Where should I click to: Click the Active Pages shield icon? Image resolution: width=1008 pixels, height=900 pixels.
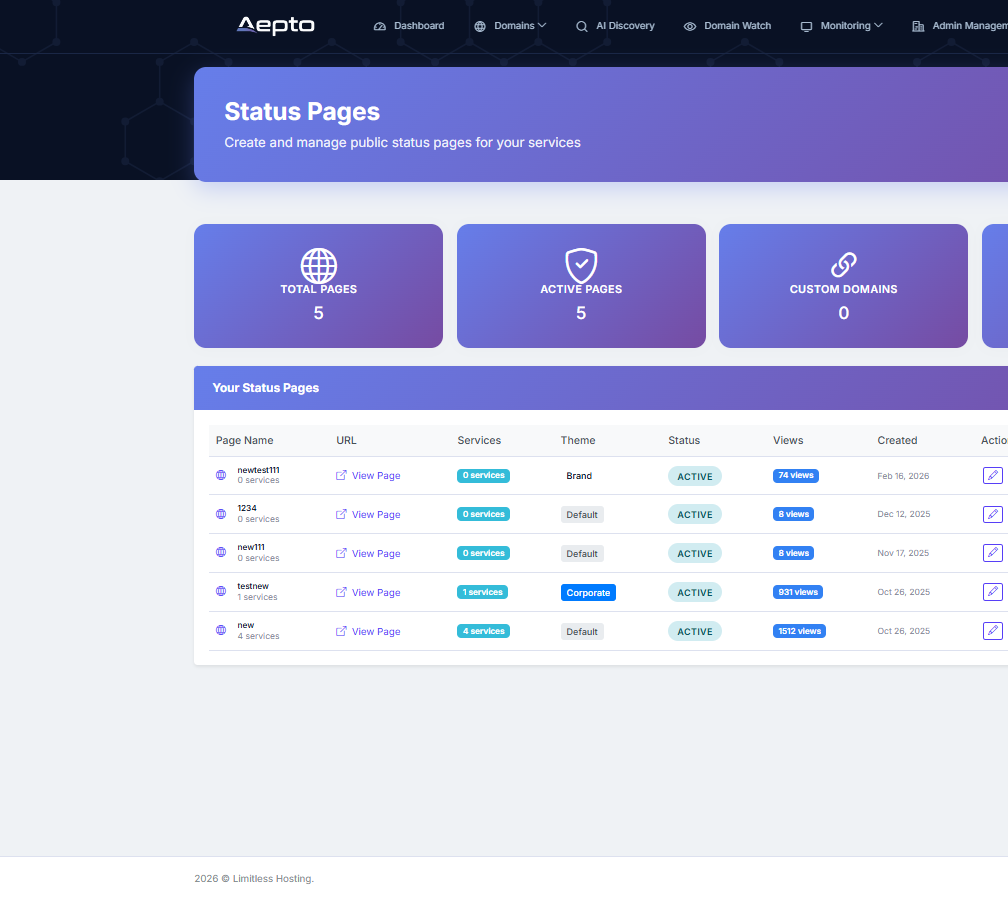tap(581, 266)
